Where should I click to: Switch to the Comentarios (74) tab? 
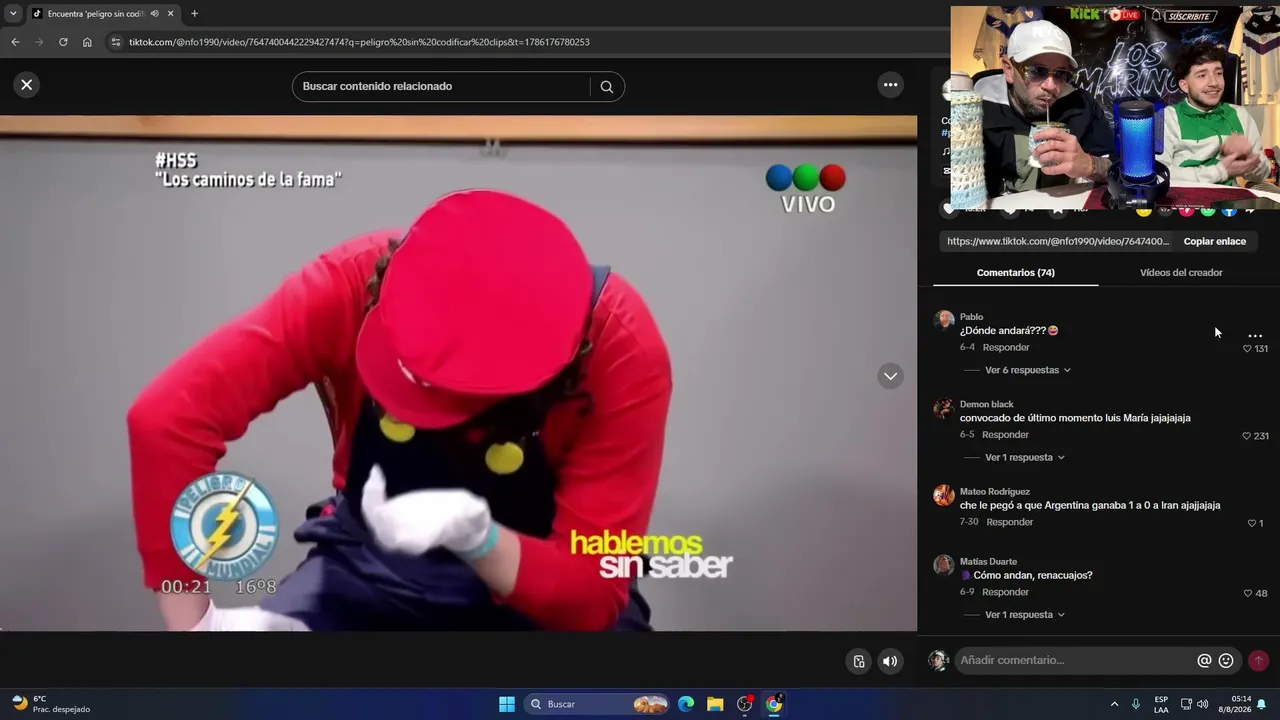point(1015,273)
